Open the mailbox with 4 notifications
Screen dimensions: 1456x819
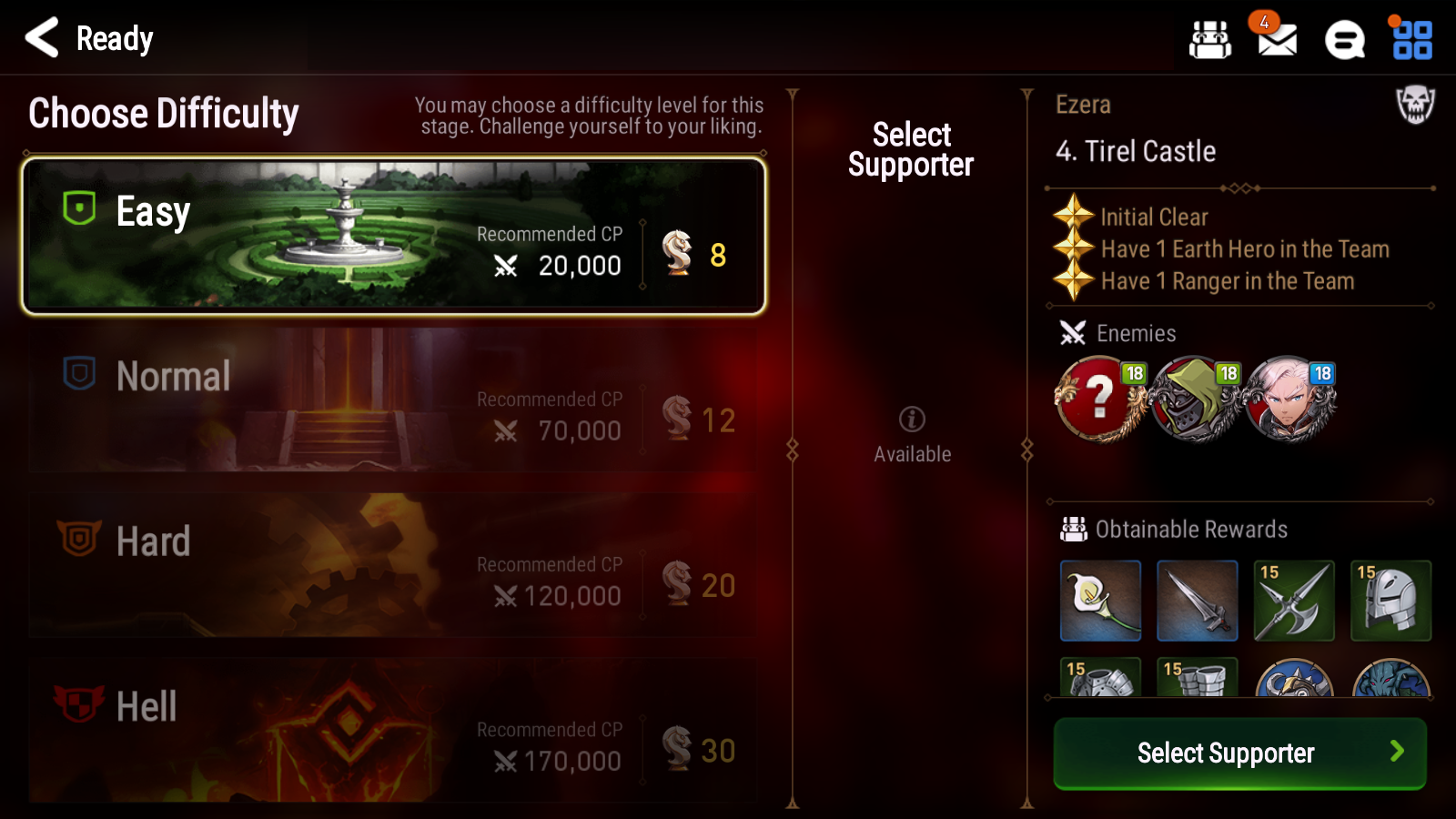click(1276, 38)
